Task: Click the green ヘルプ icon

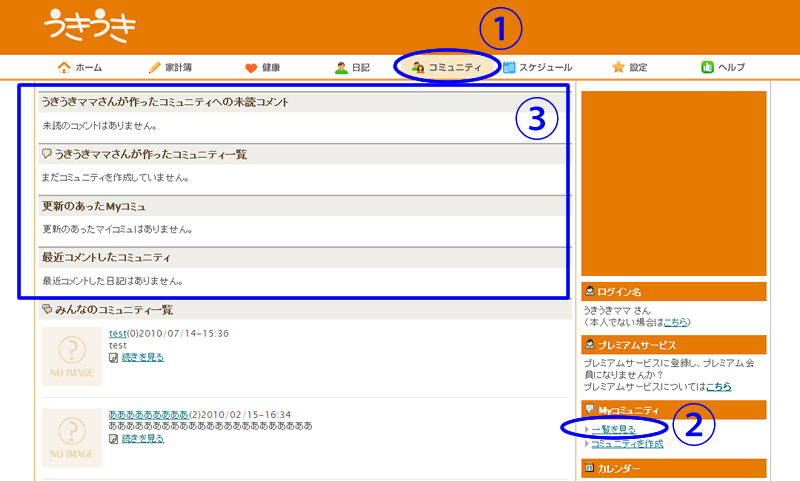Action: point(707,68)
